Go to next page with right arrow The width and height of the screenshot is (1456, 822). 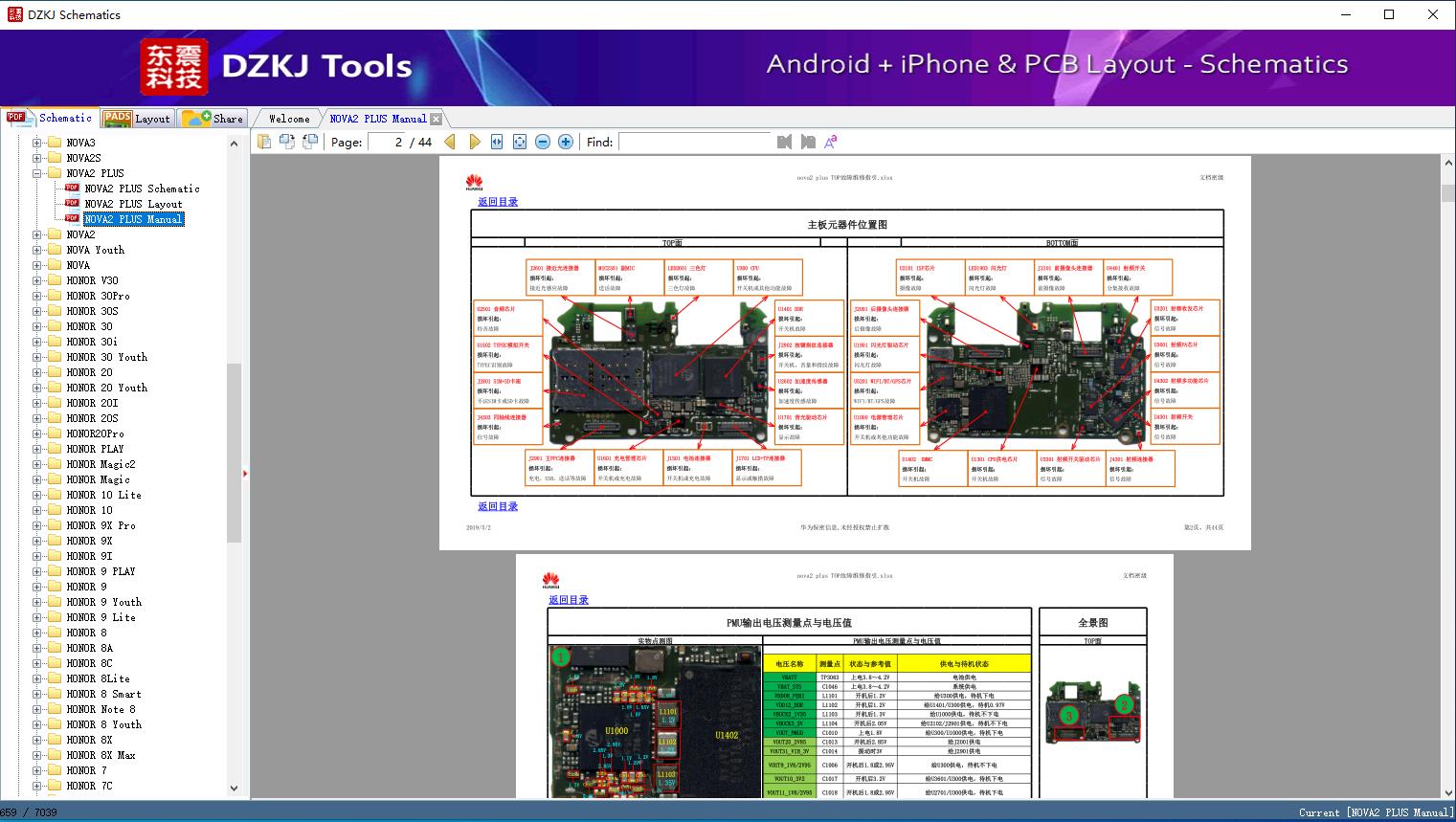click(x=474, y=142)
